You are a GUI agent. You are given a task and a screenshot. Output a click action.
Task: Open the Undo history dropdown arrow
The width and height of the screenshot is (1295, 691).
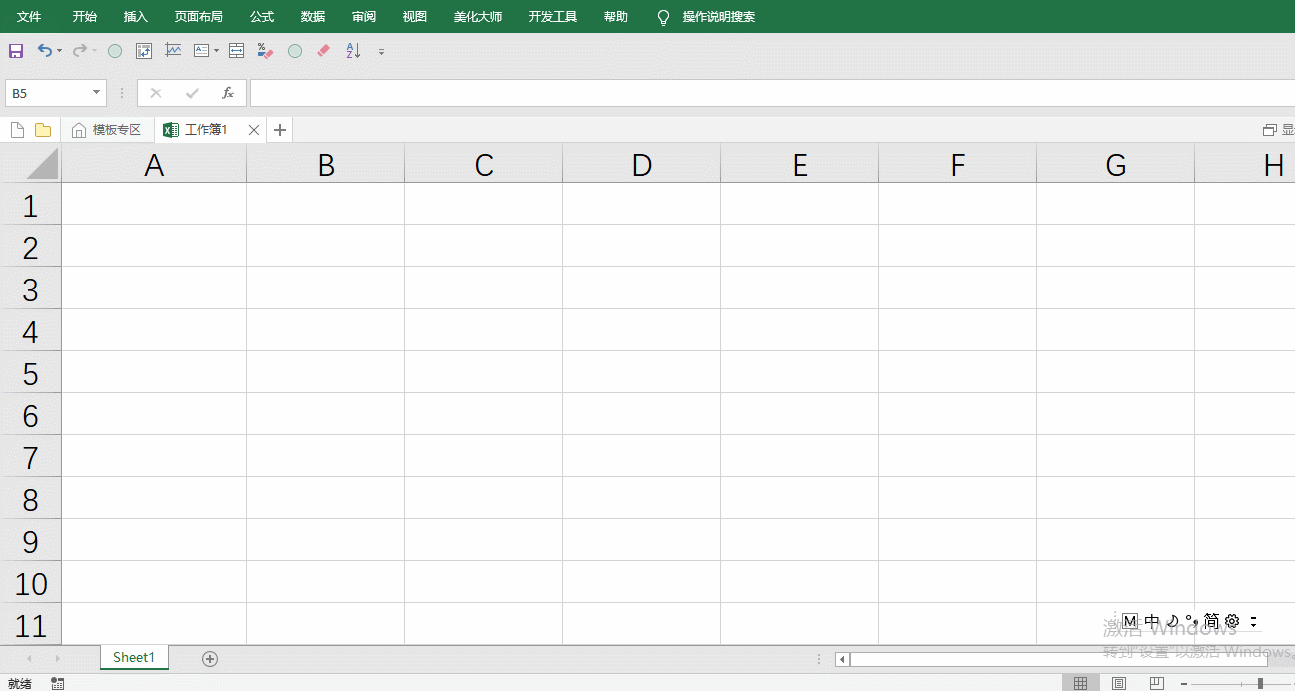click(60, 51)
